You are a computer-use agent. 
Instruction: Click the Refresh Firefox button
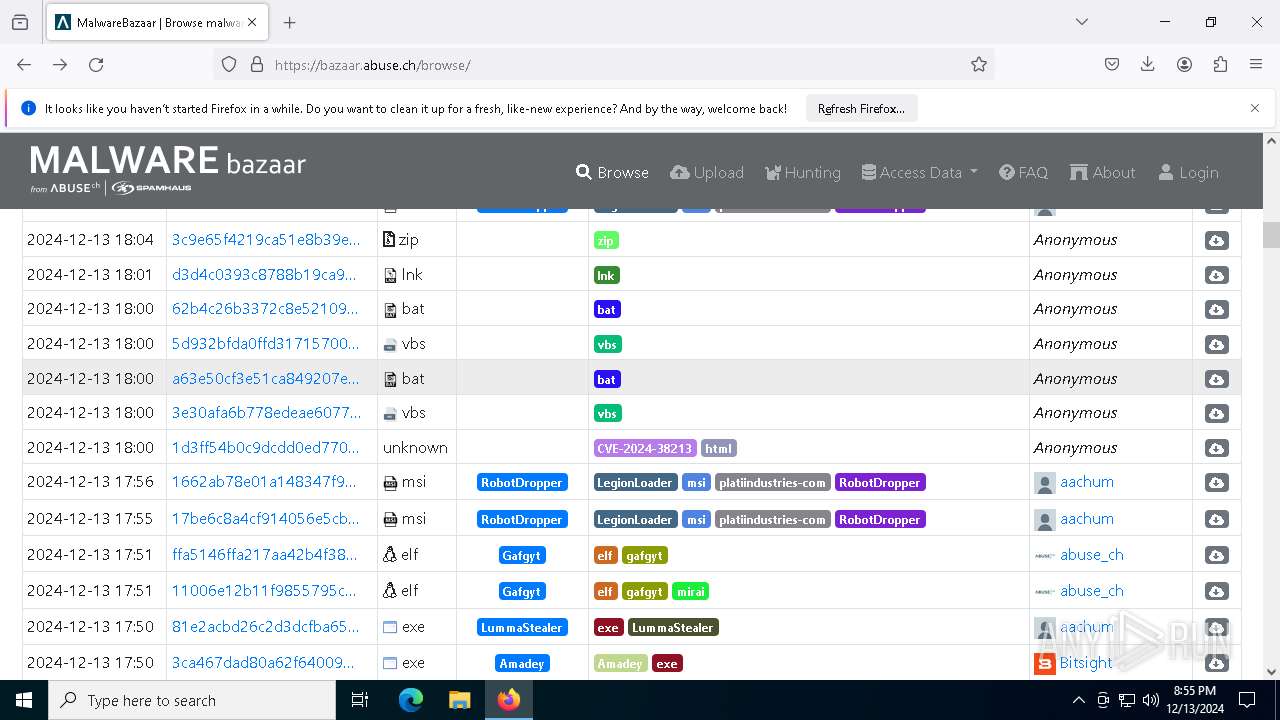(x=861, y=108)
